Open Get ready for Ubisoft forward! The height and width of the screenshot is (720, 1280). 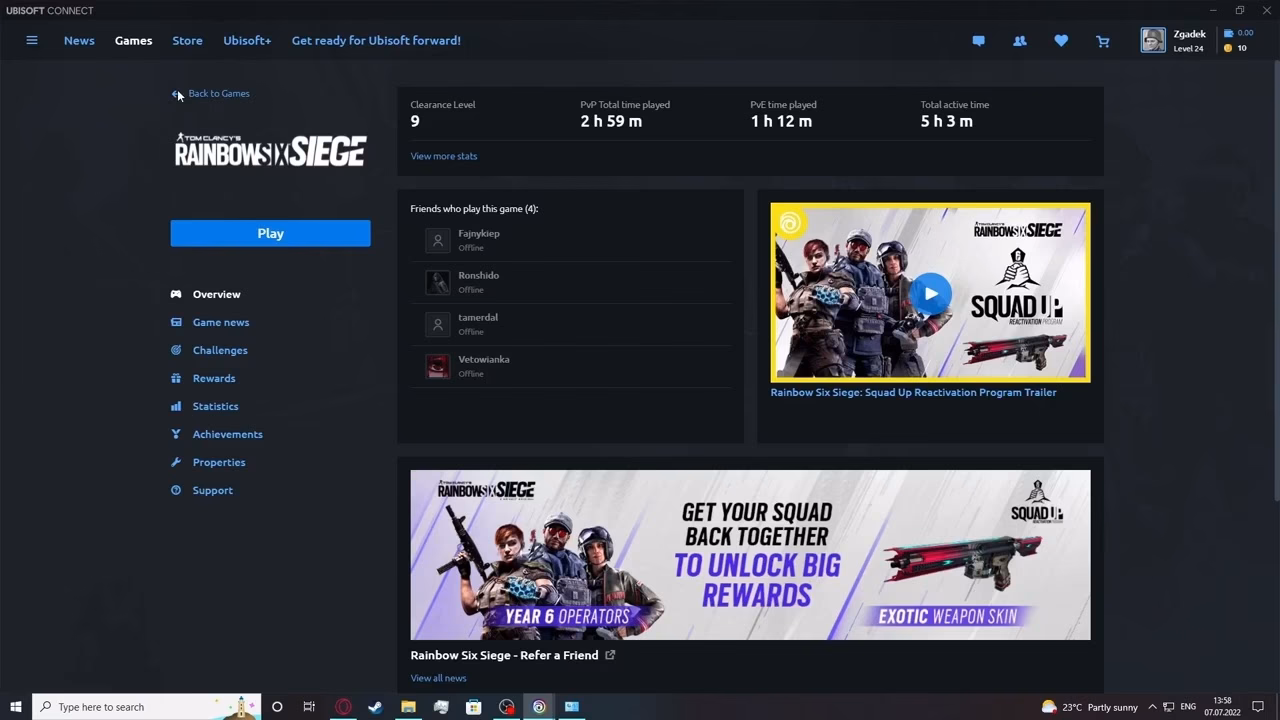tap(376, 41)
